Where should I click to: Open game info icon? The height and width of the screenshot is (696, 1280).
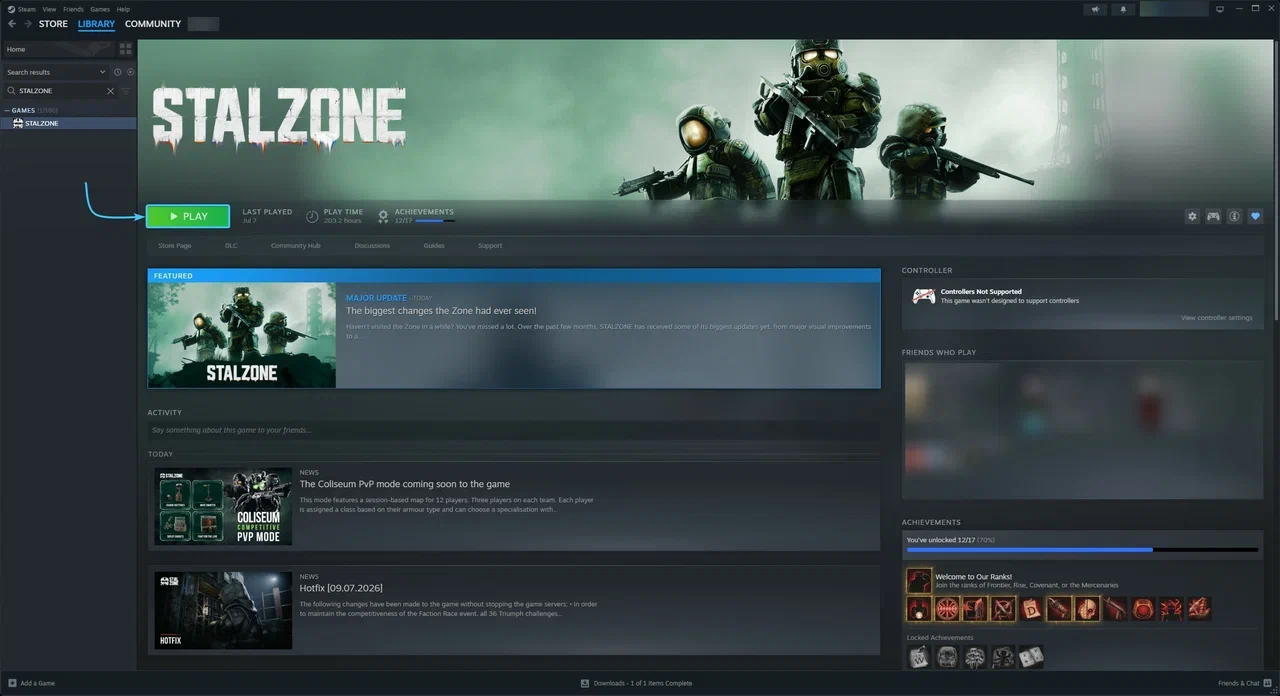pyautogui.click(x=1234, y=216)
